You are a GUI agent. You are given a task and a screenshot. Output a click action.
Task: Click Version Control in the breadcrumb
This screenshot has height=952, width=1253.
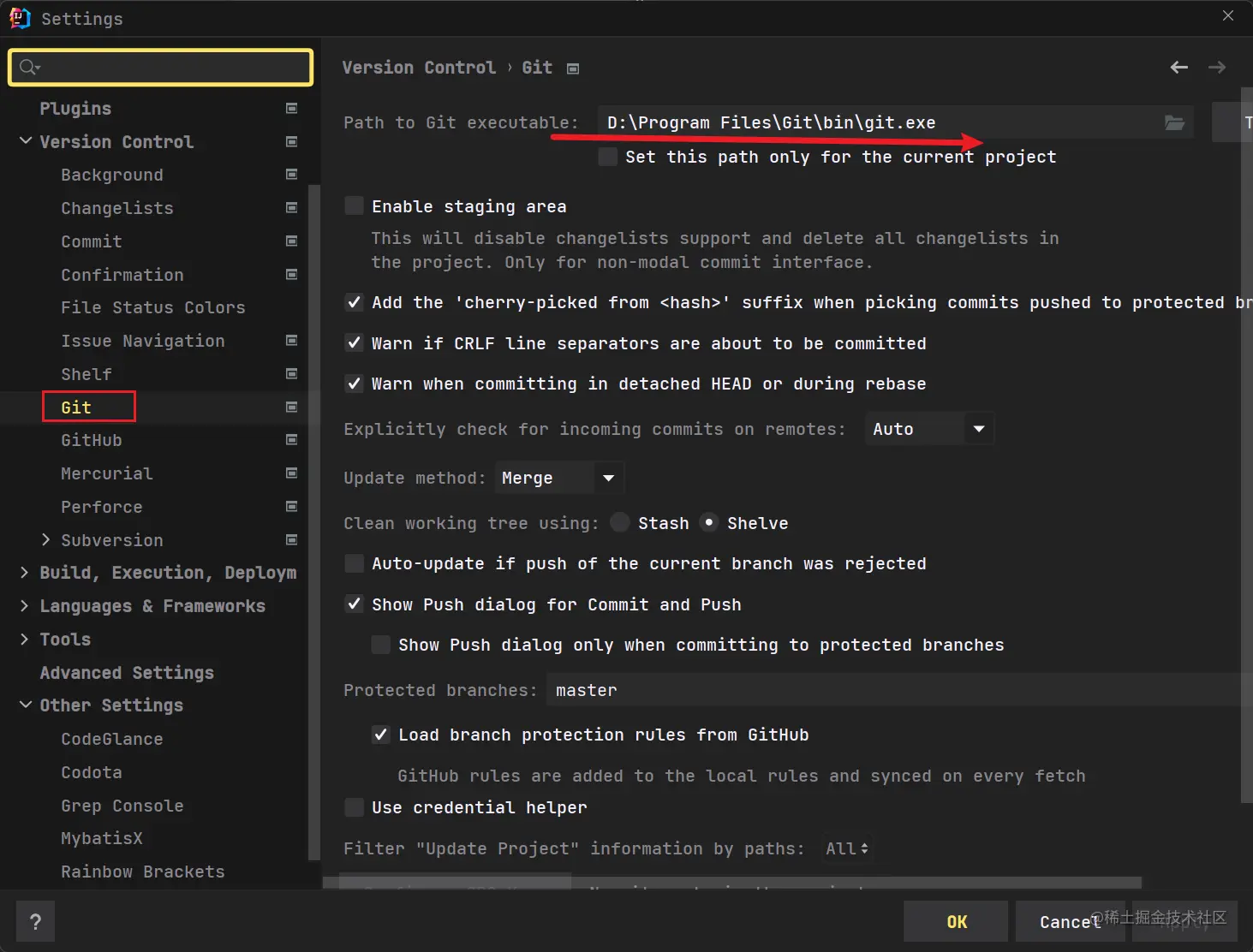419,68
